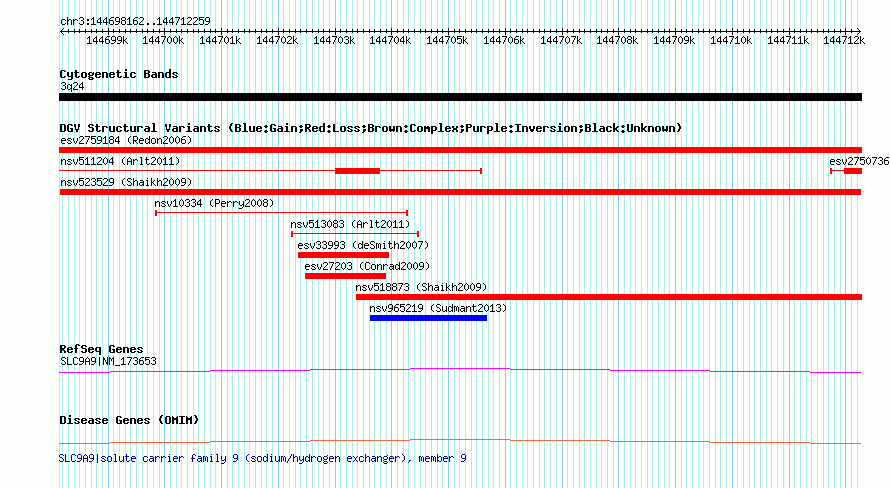Open variant label esv27203 (Conrad2009)
Viewport: 890px width, 488px height.
tap(367, 266)
